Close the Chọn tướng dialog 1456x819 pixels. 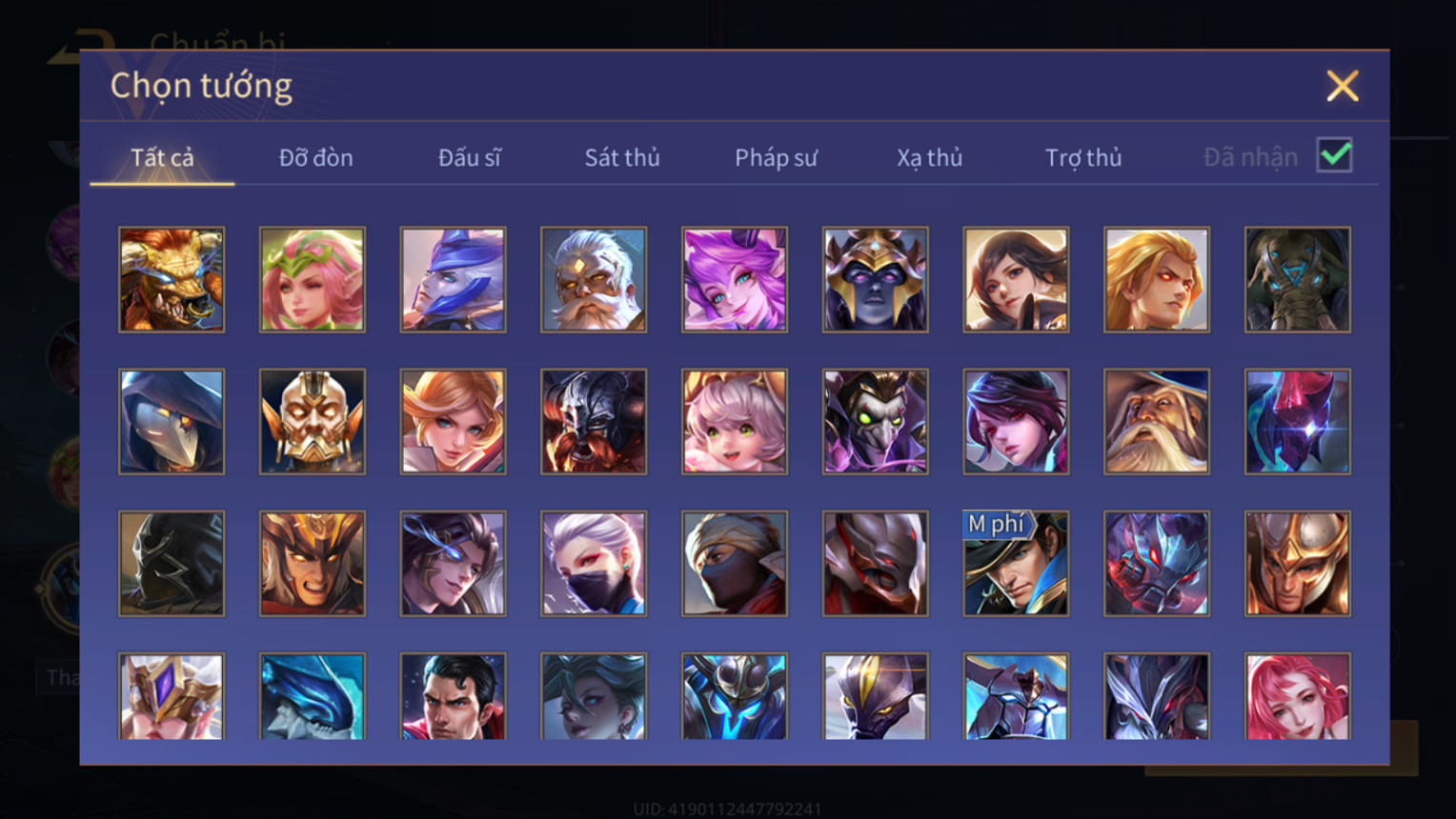1342,86
